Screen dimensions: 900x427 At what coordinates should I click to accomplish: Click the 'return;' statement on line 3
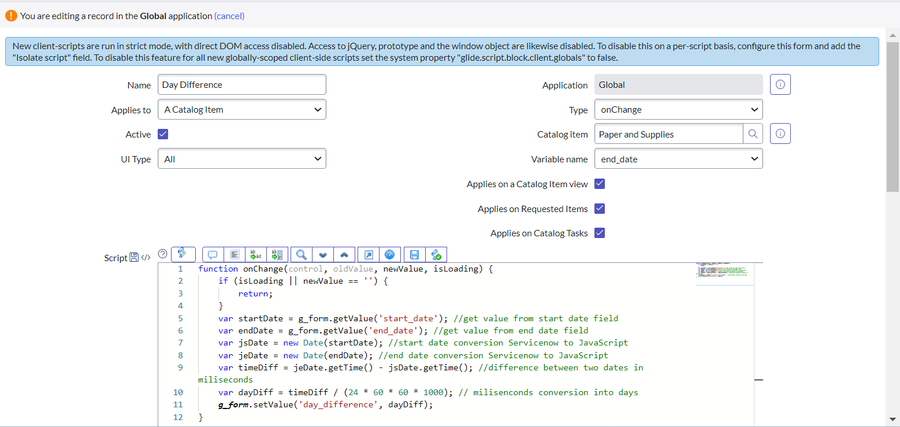pyautogui.click(x=255, y=293)
